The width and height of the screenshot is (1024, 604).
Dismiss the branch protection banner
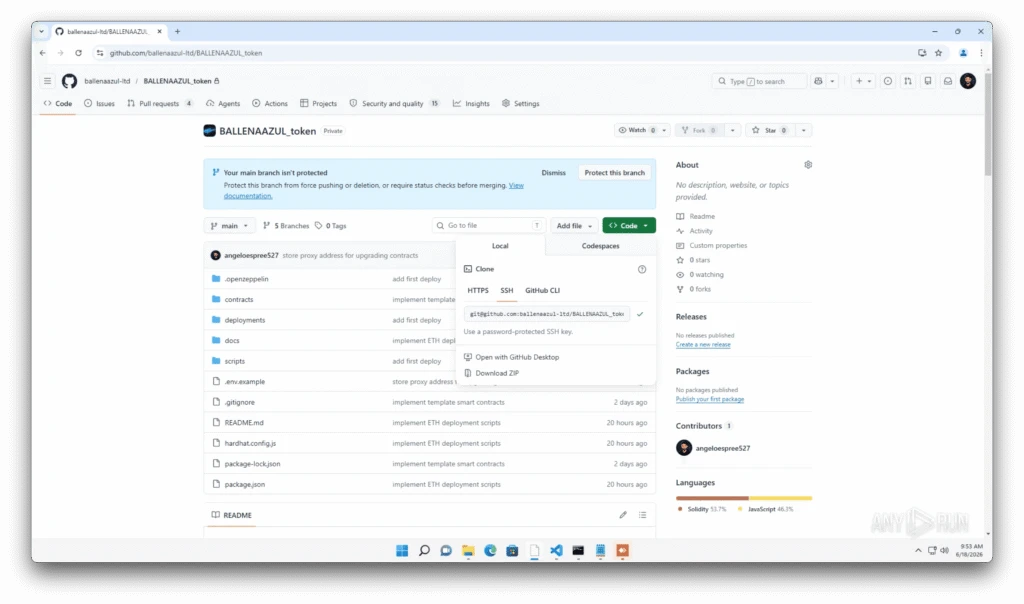[x=553, y=173]
